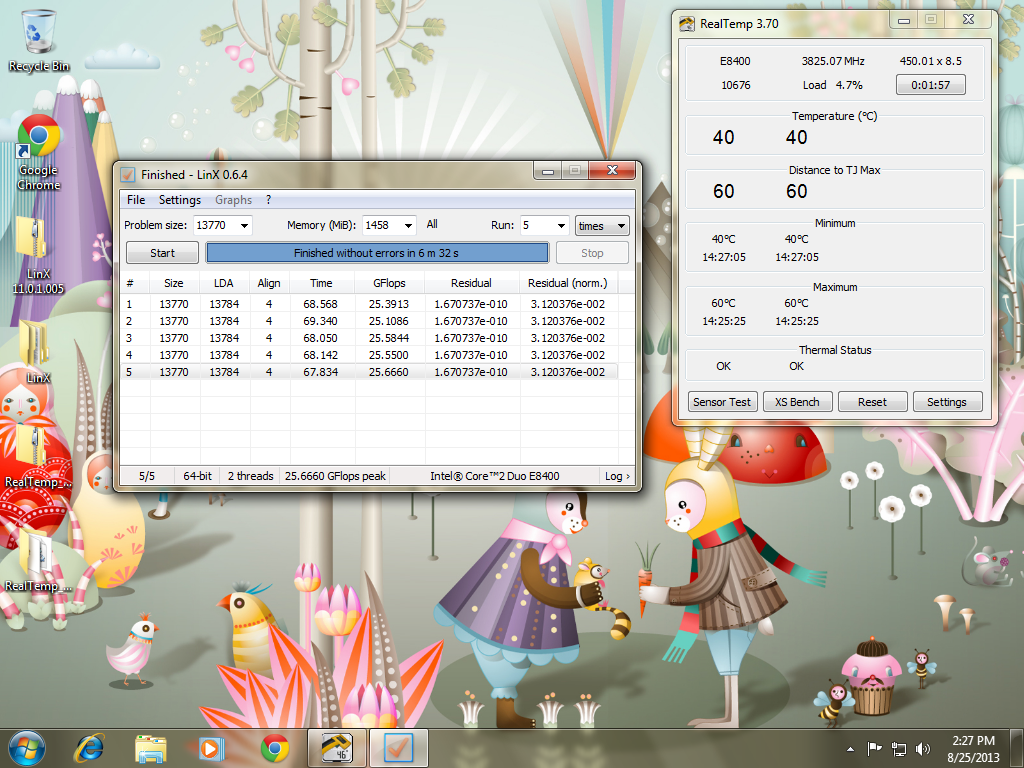Viewport: 1024px width, 768px height.
Task: Switch to LinX via its taskbar button
Action: pyautogui.click(x=398, y=748)
